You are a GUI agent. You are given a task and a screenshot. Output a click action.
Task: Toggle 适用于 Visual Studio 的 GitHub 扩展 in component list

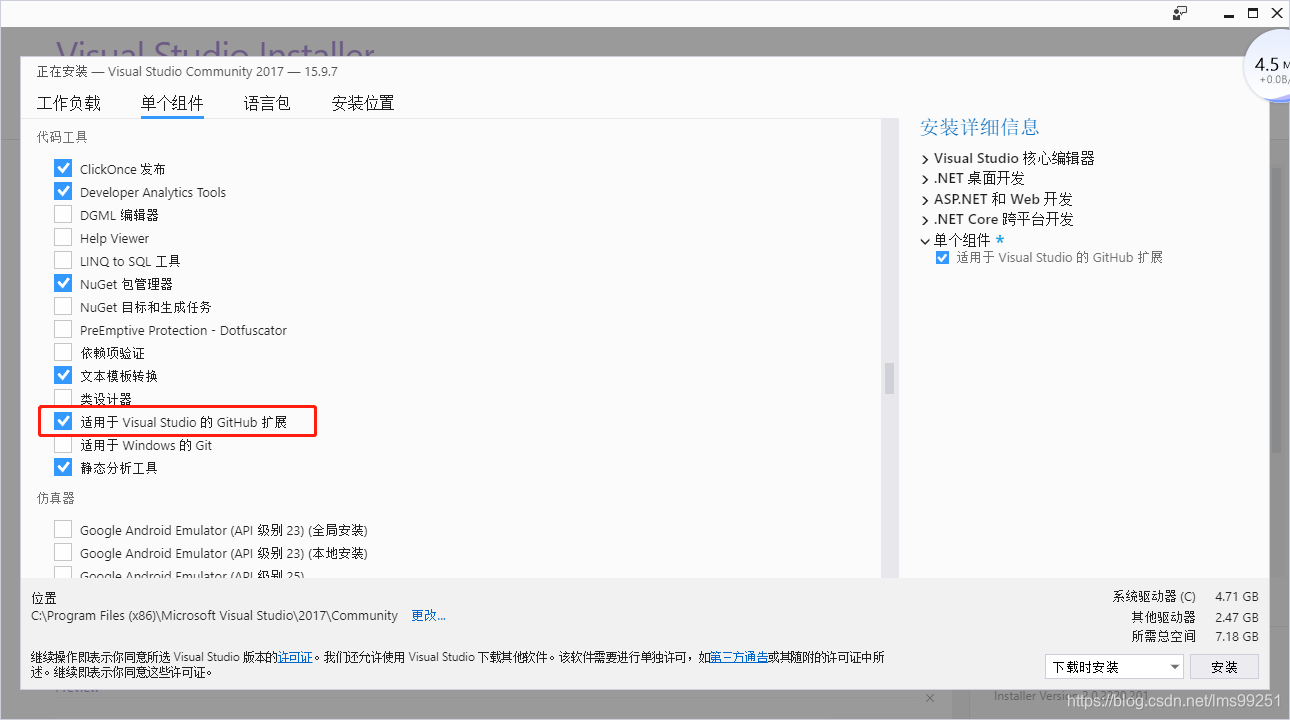pyautogui.click(x=63, y=422)
